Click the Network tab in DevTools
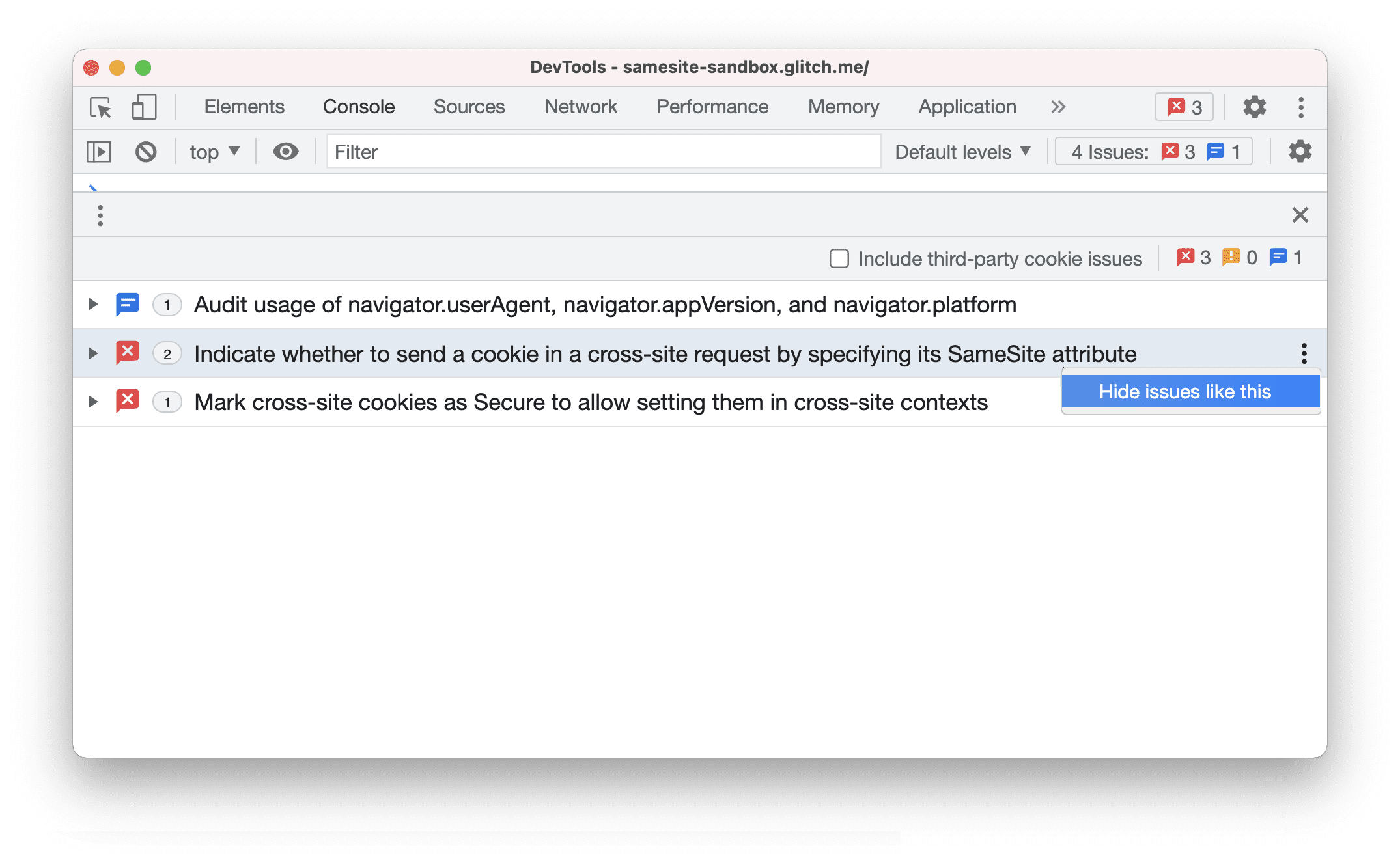This screenshot has height=854, width=1400. tap(581, 106)
